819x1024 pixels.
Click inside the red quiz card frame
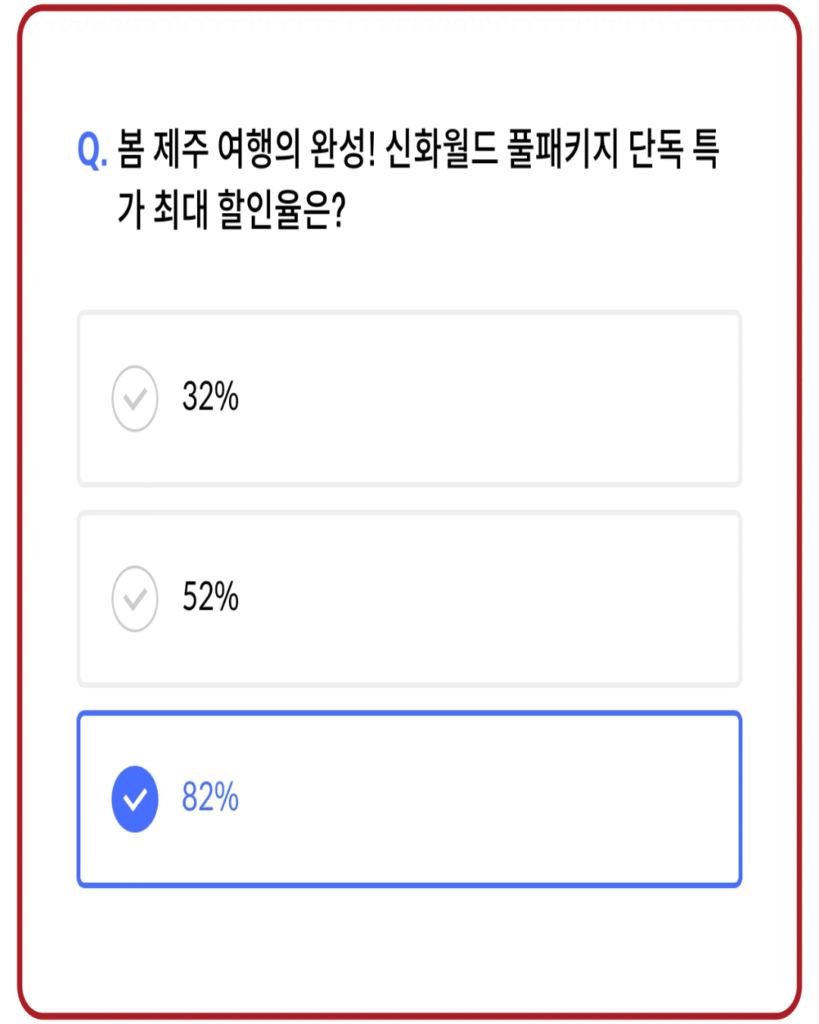tap(410, 950)
